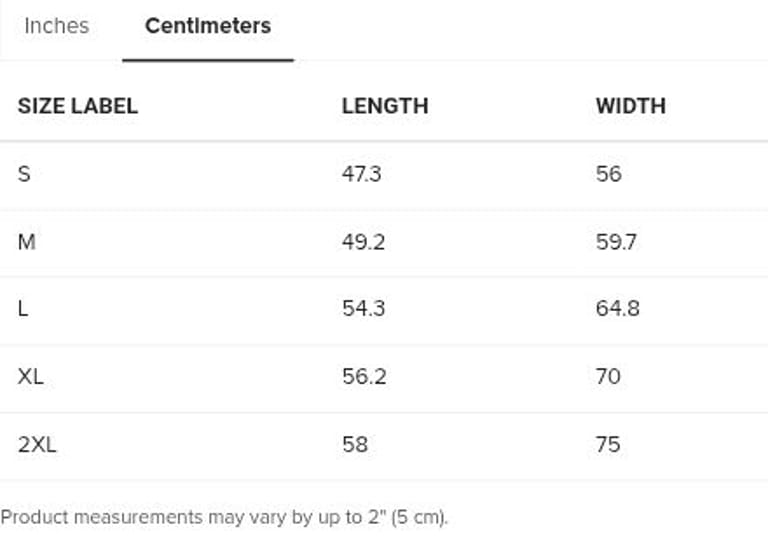Click the 70 width value for XL
This screenshot has height=548, width=768.
[608, 377]
